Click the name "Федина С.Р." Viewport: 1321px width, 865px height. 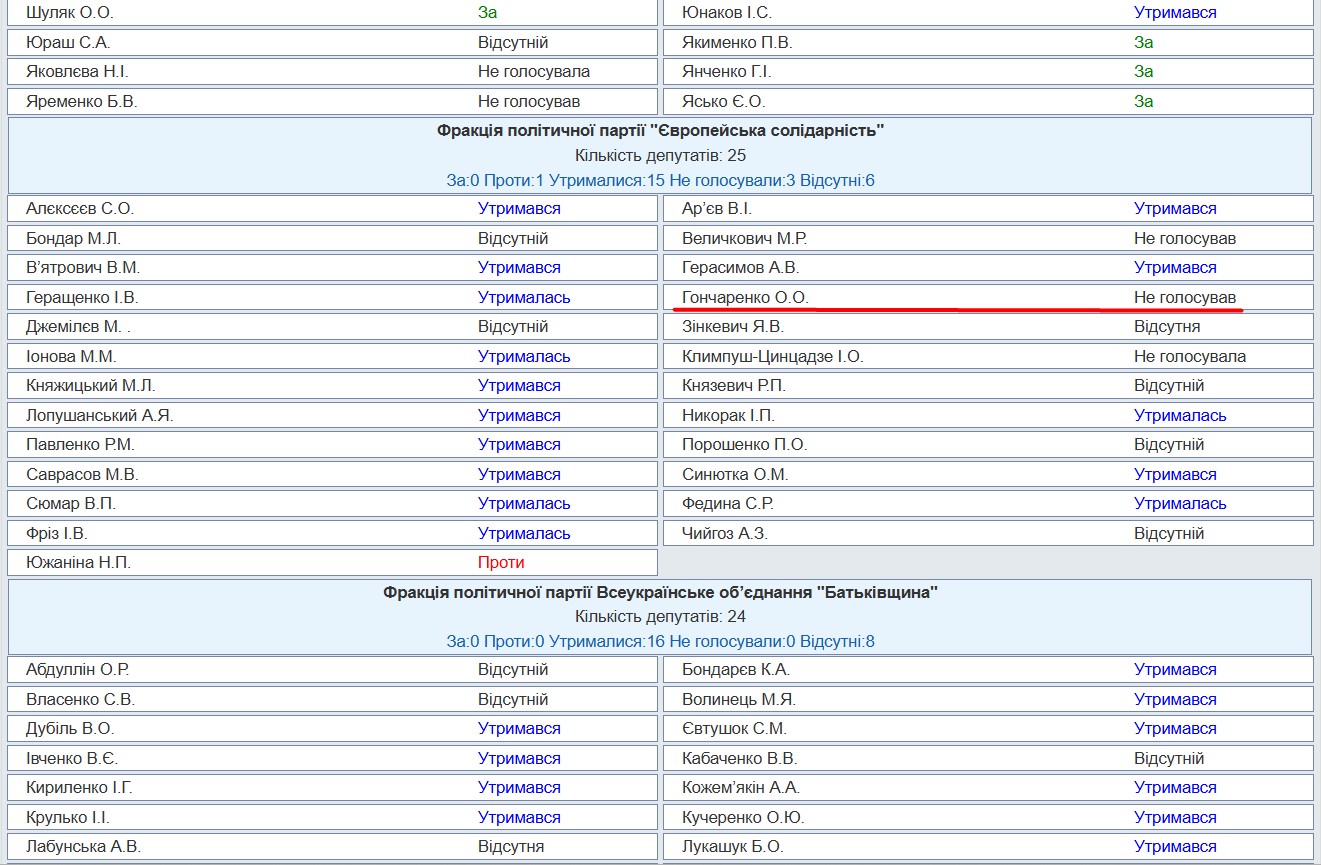click(728, 504)
